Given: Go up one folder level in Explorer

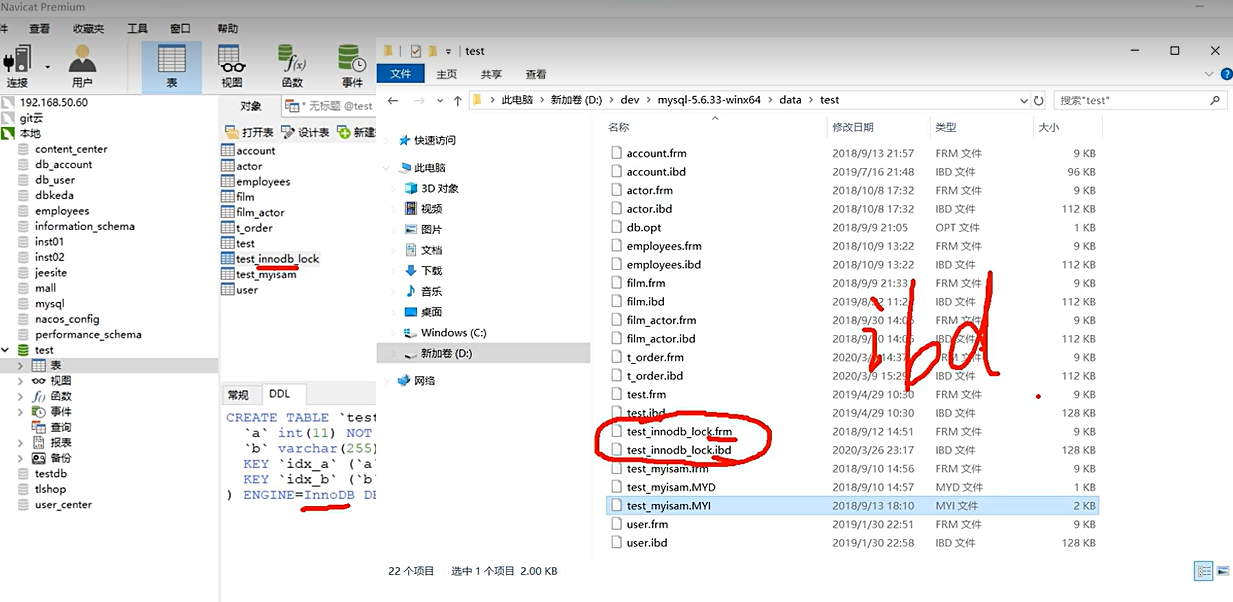Looking at the screenshot, I should coord(458,100).
